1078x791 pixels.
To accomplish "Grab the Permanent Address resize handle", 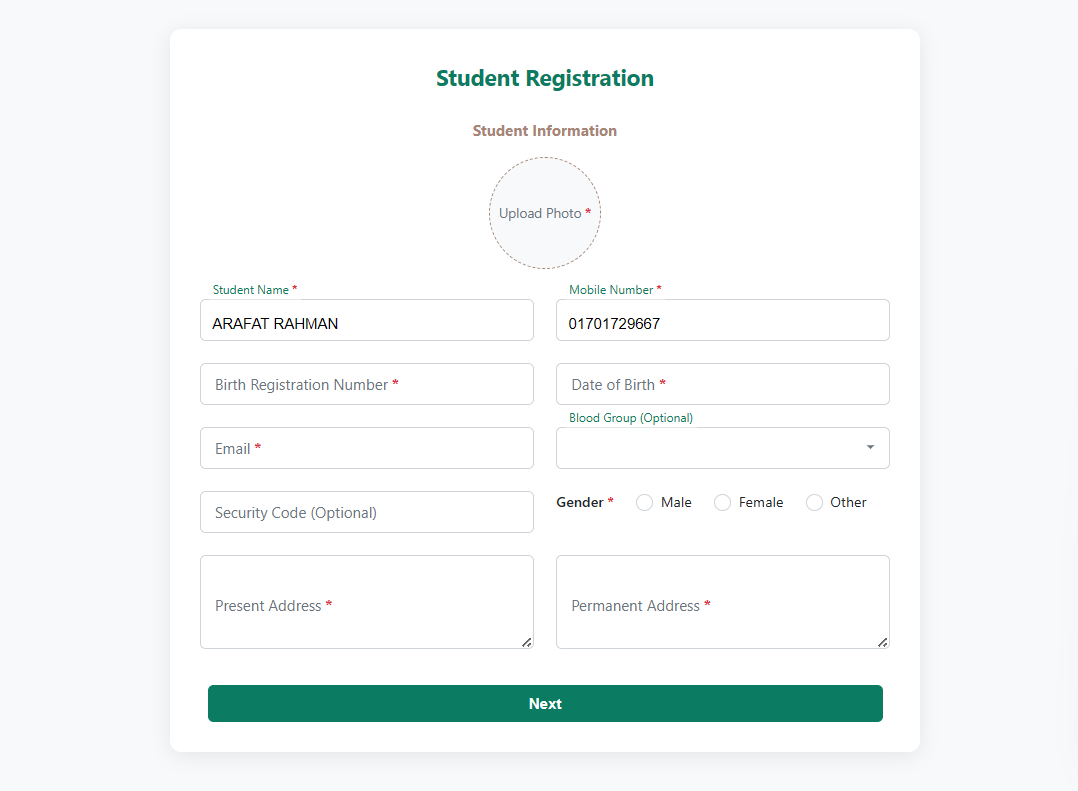I will [883, 642].
